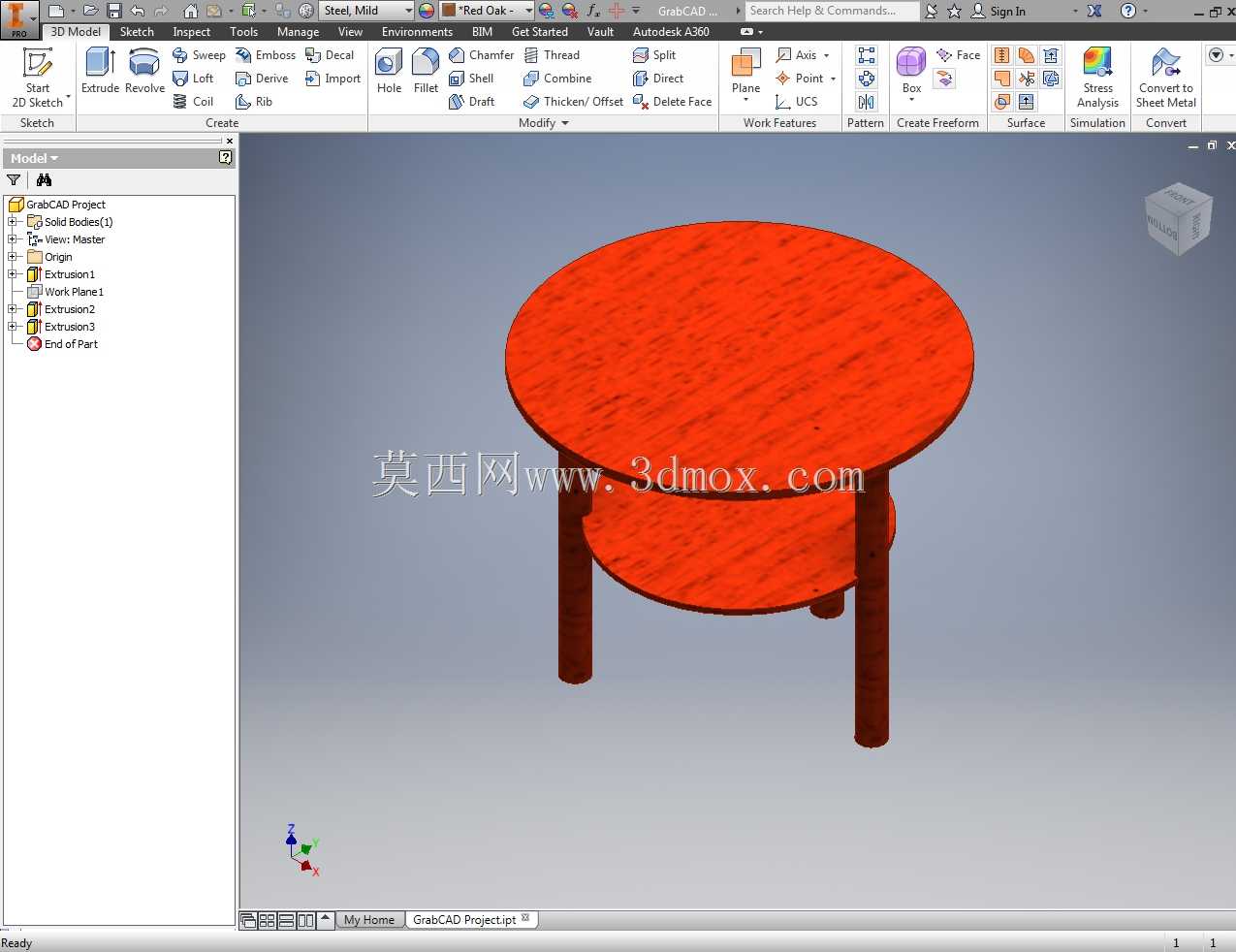
Task: Select the Split tool
Action: point(654,55)
